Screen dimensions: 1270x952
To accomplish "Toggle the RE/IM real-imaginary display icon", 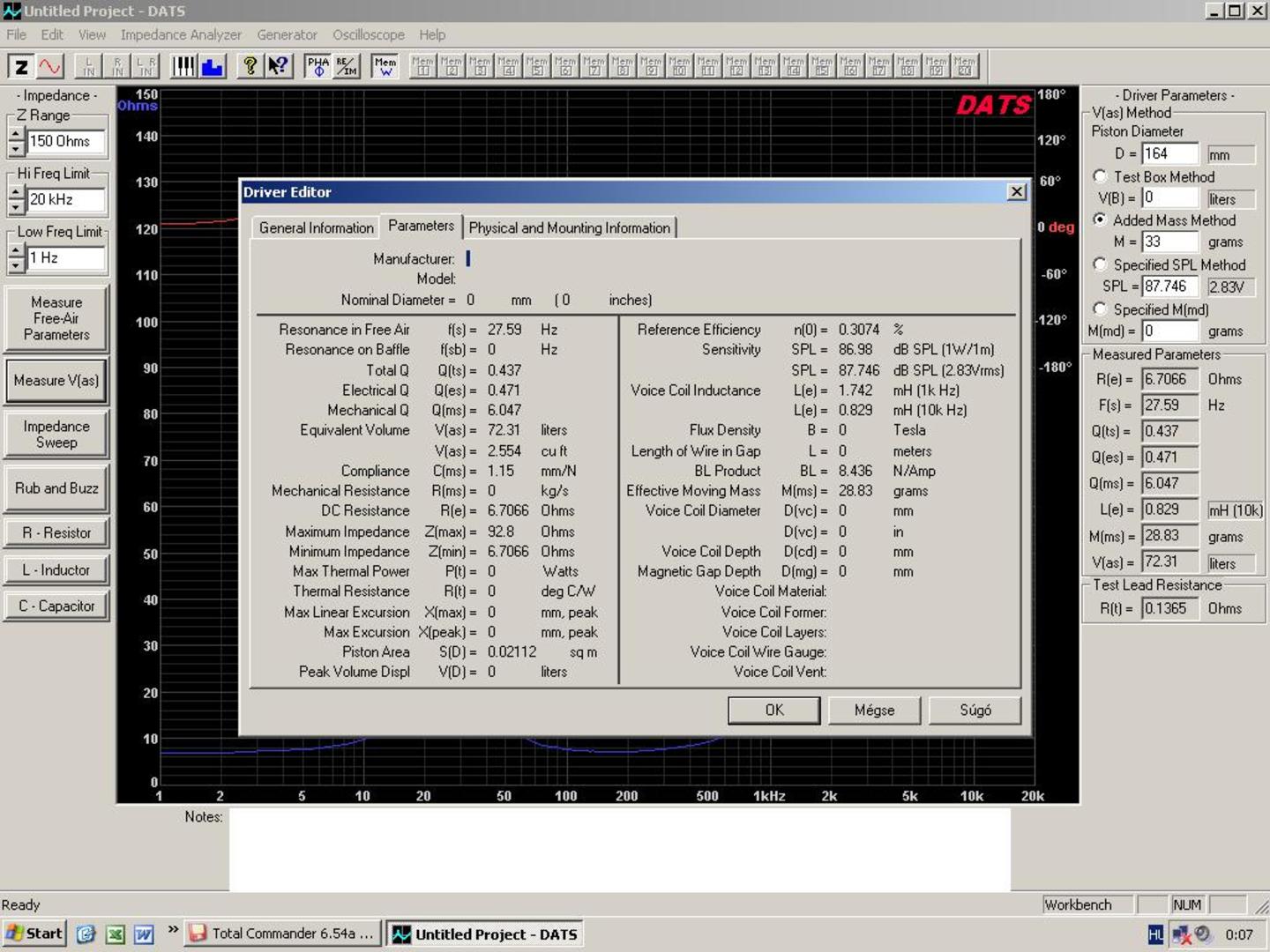I will [x=347, y=67].
